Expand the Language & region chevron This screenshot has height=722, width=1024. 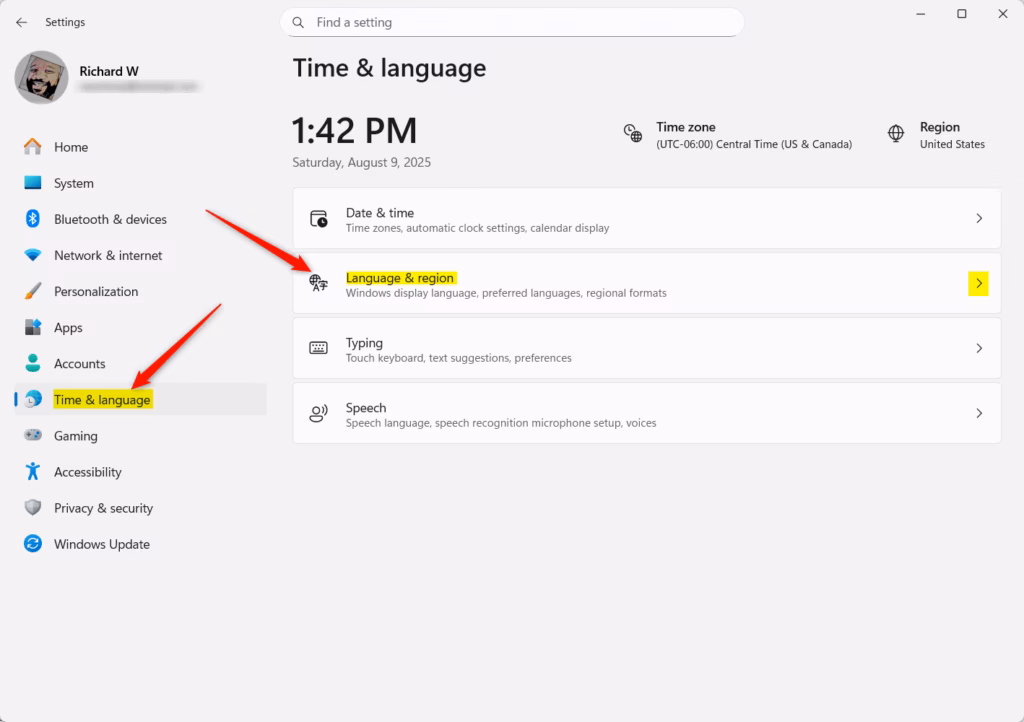pos(978,284)
